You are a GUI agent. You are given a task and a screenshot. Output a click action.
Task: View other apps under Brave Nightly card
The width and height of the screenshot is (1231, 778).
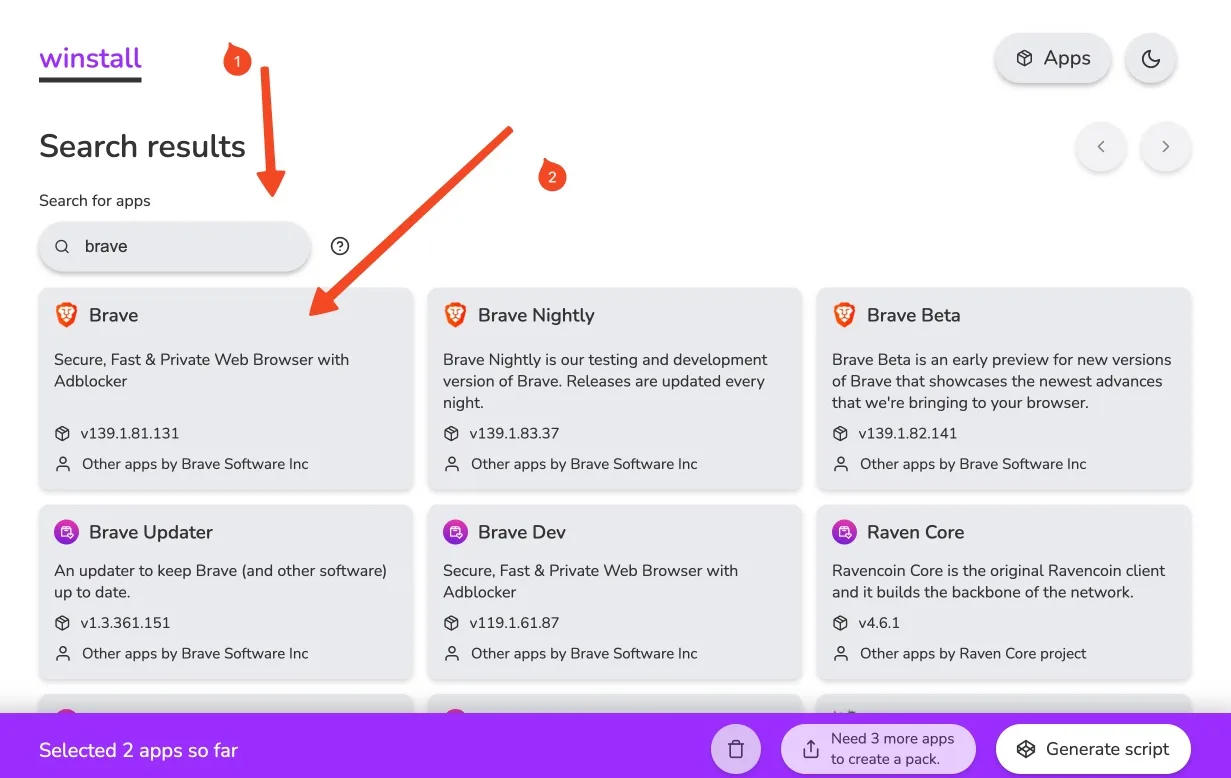(x=583, y=464)
